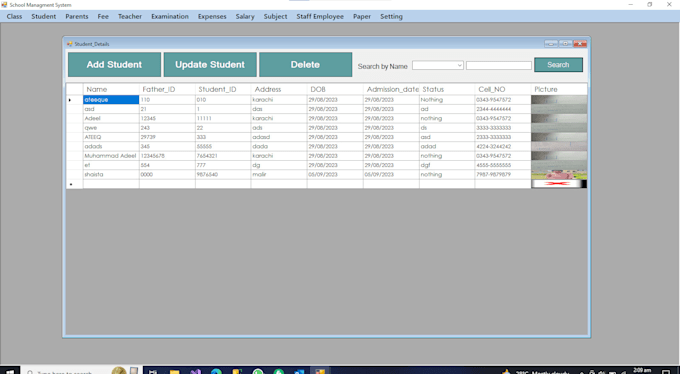The image size is (680, 374).
Task: Open Microsoft Edge from the taskbar
Action: coord(216,371)
